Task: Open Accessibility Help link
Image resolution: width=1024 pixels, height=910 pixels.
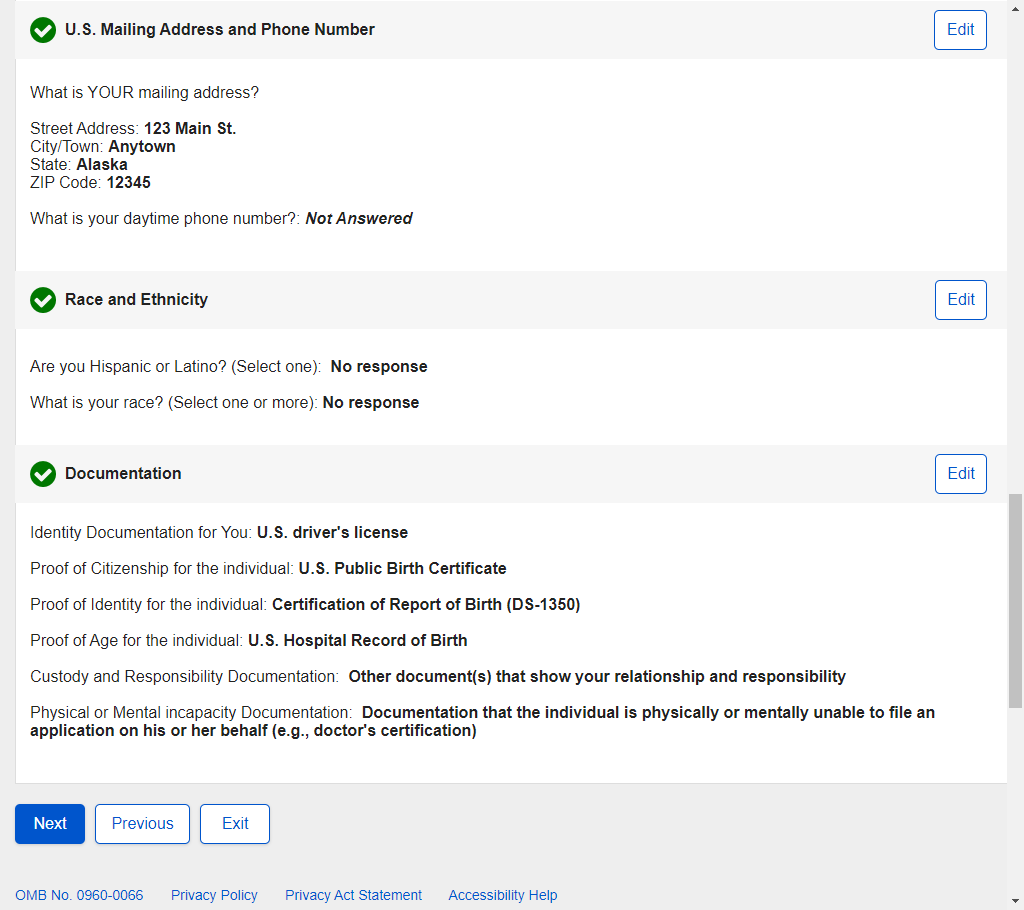Action: (x=503, y=895)
